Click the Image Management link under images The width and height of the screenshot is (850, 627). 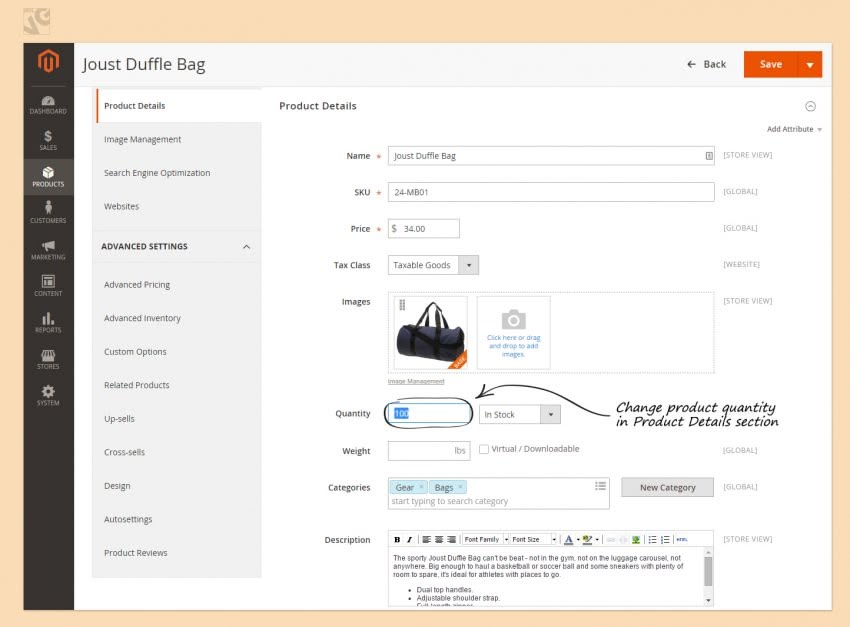[x=416, y=382]
